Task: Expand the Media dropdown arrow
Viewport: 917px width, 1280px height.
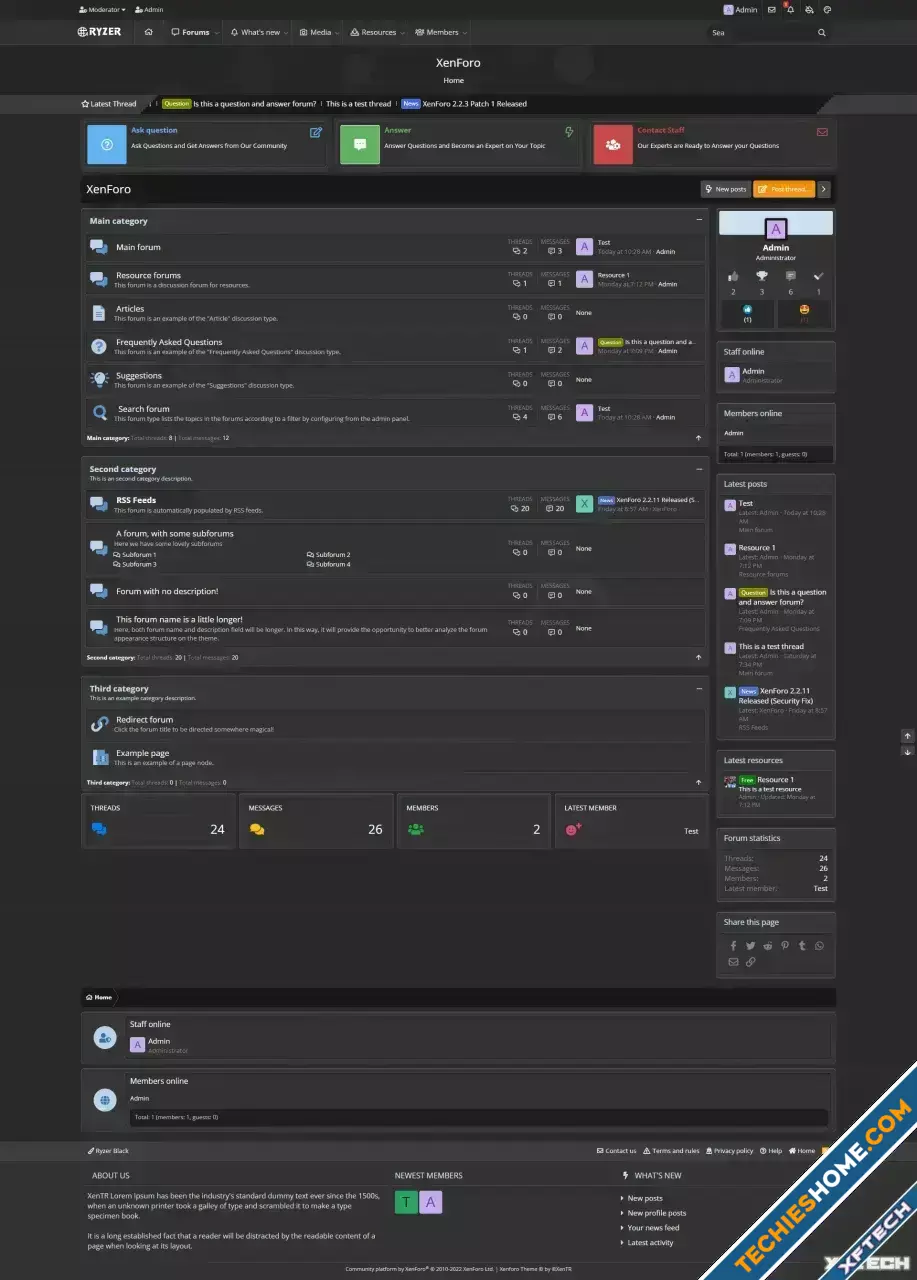Action: 337,33
